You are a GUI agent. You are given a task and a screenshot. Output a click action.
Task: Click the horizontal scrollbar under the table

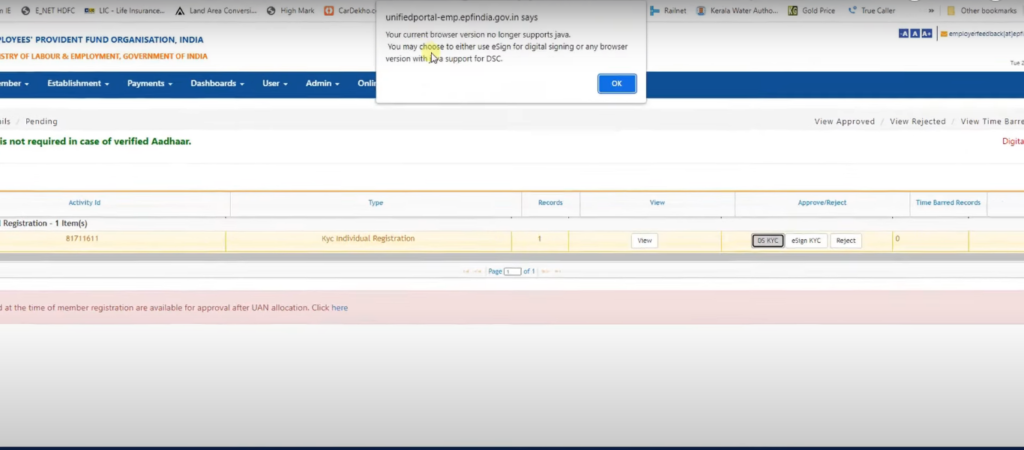click(x=512, y=257)
